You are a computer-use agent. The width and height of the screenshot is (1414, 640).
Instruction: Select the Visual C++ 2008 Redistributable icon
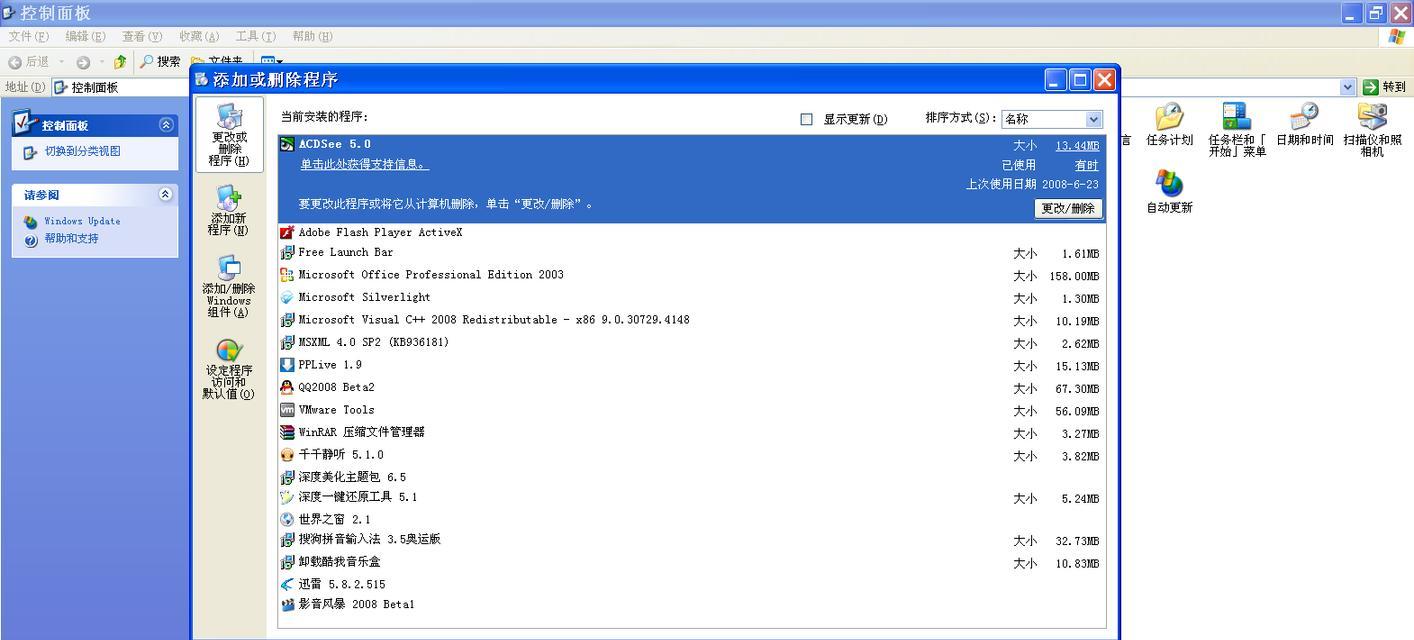287,320
